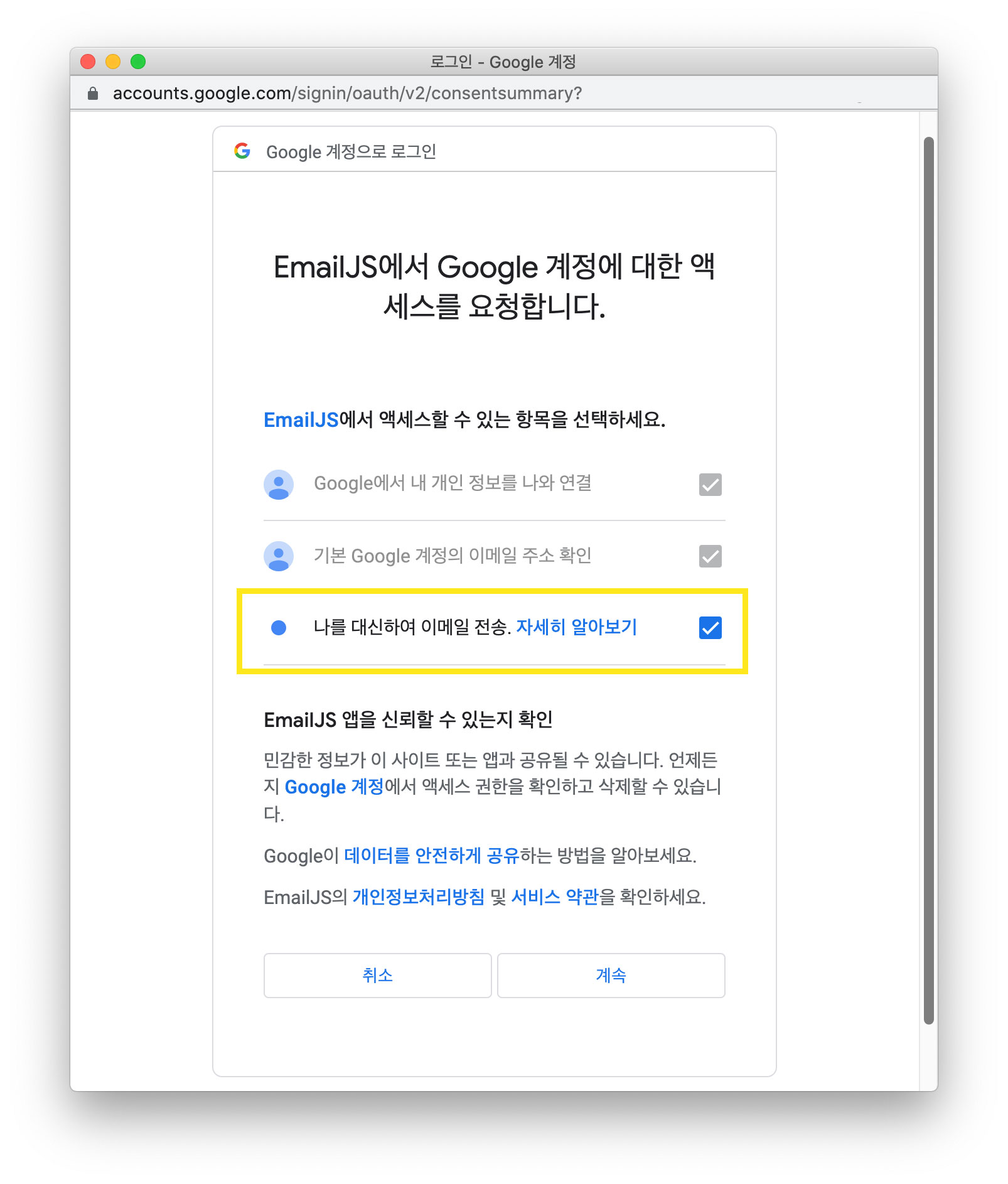This screenshot has width=1008, height=1184.
Task: Click the '나를 대신하여 이메일 전송.' text
Action: [x=412, y=627]
